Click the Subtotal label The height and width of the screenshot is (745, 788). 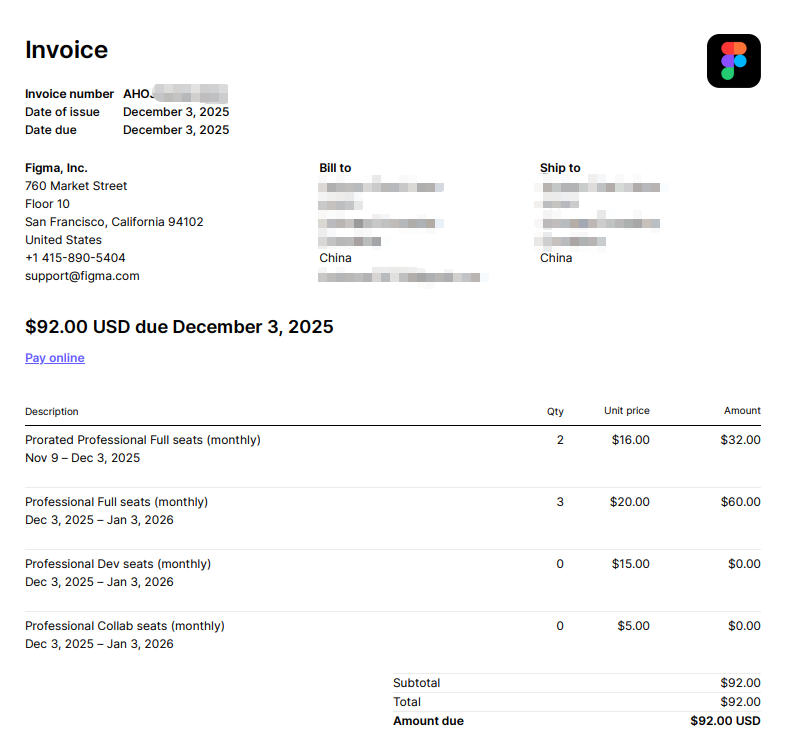coord(416,683)
